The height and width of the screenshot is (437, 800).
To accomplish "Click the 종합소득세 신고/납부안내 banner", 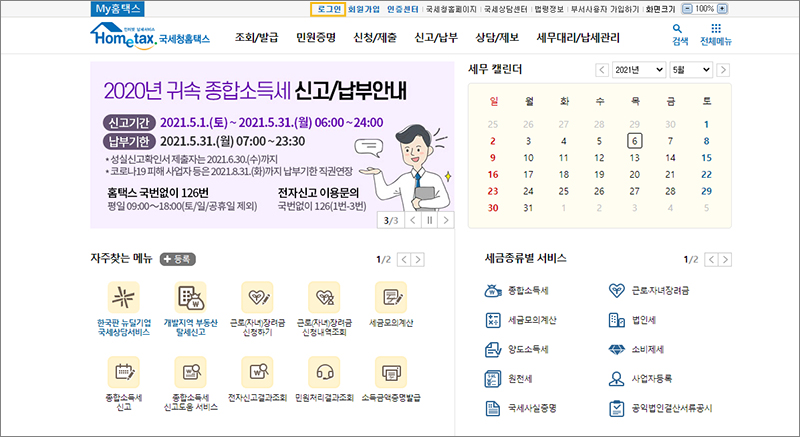I will [x=272, y=145].
